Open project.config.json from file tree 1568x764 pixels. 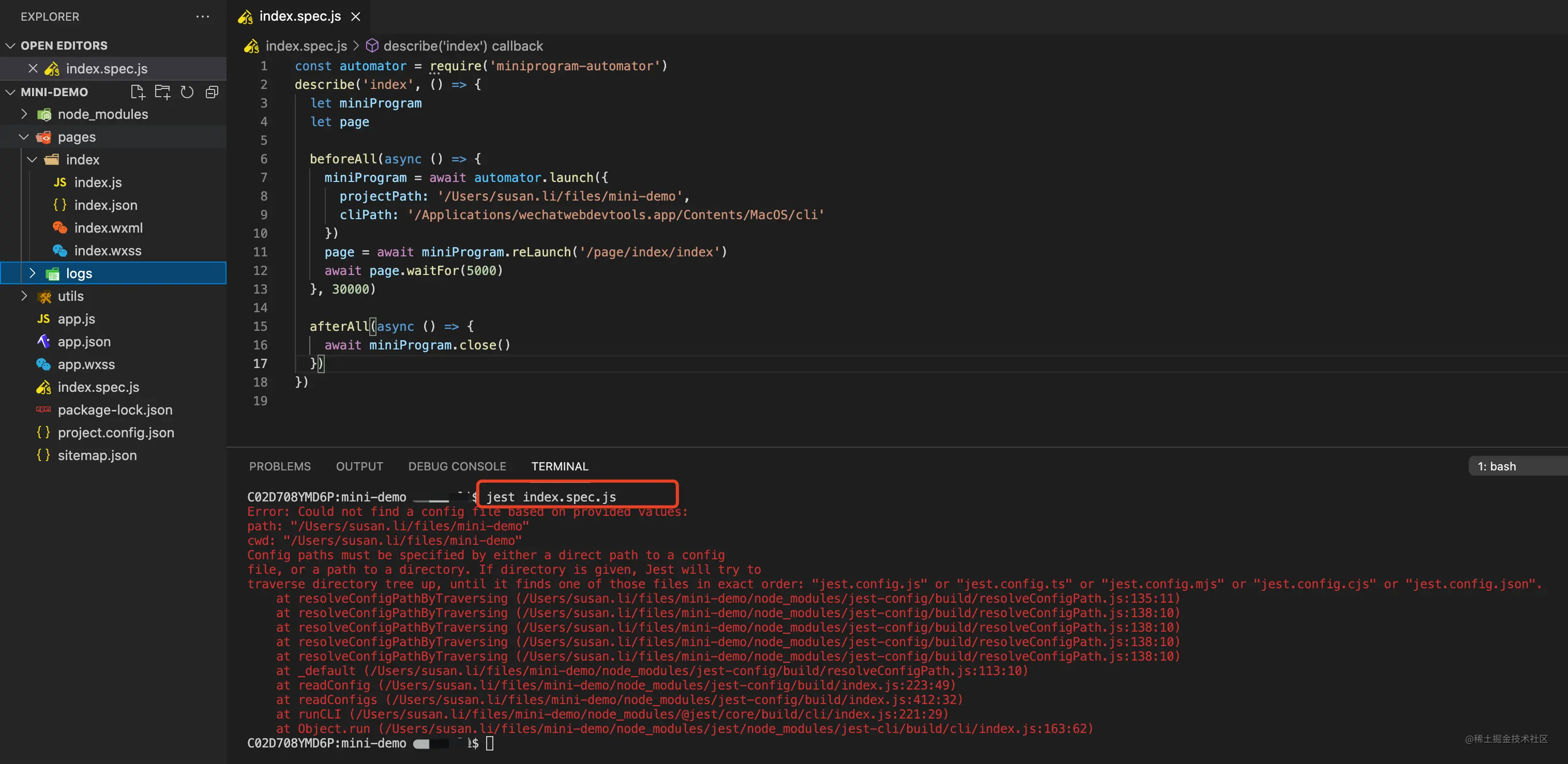(x=116, y=433)
